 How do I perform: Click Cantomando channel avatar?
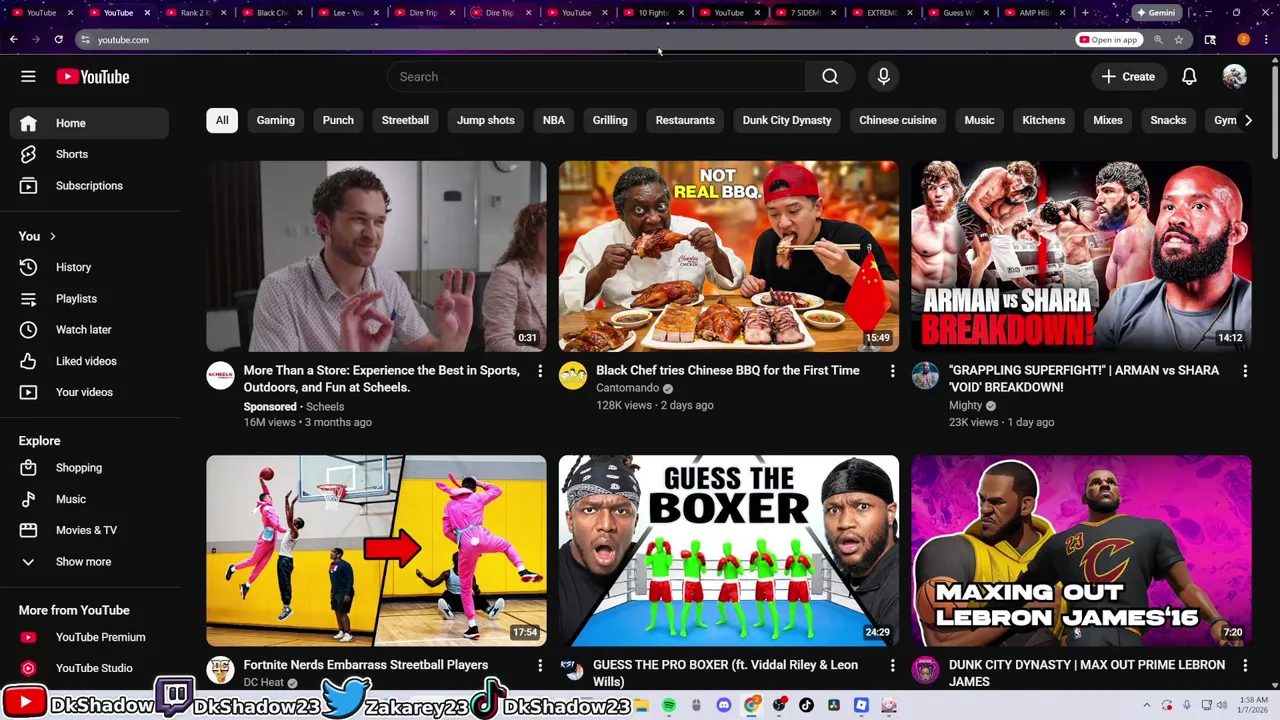click(x=573, y=375)
